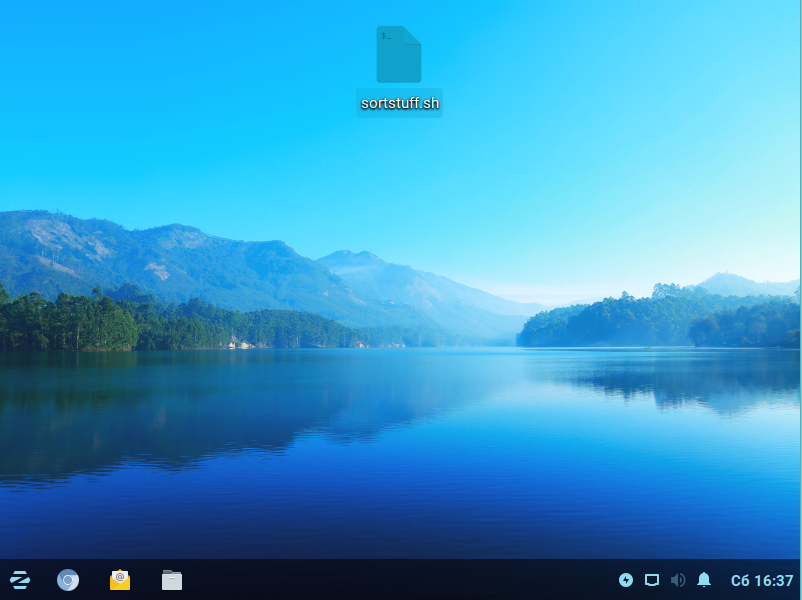This screenshot has height=600, width=802.
Task: Open the Zorin start menu
Action: click(19, 580)
